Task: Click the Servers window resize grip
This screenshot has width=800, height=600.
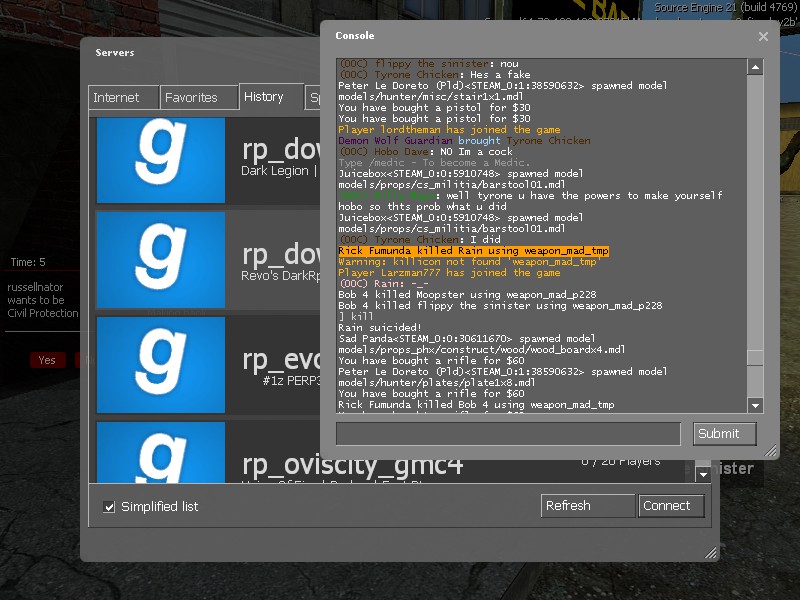Action: (710, 553)
